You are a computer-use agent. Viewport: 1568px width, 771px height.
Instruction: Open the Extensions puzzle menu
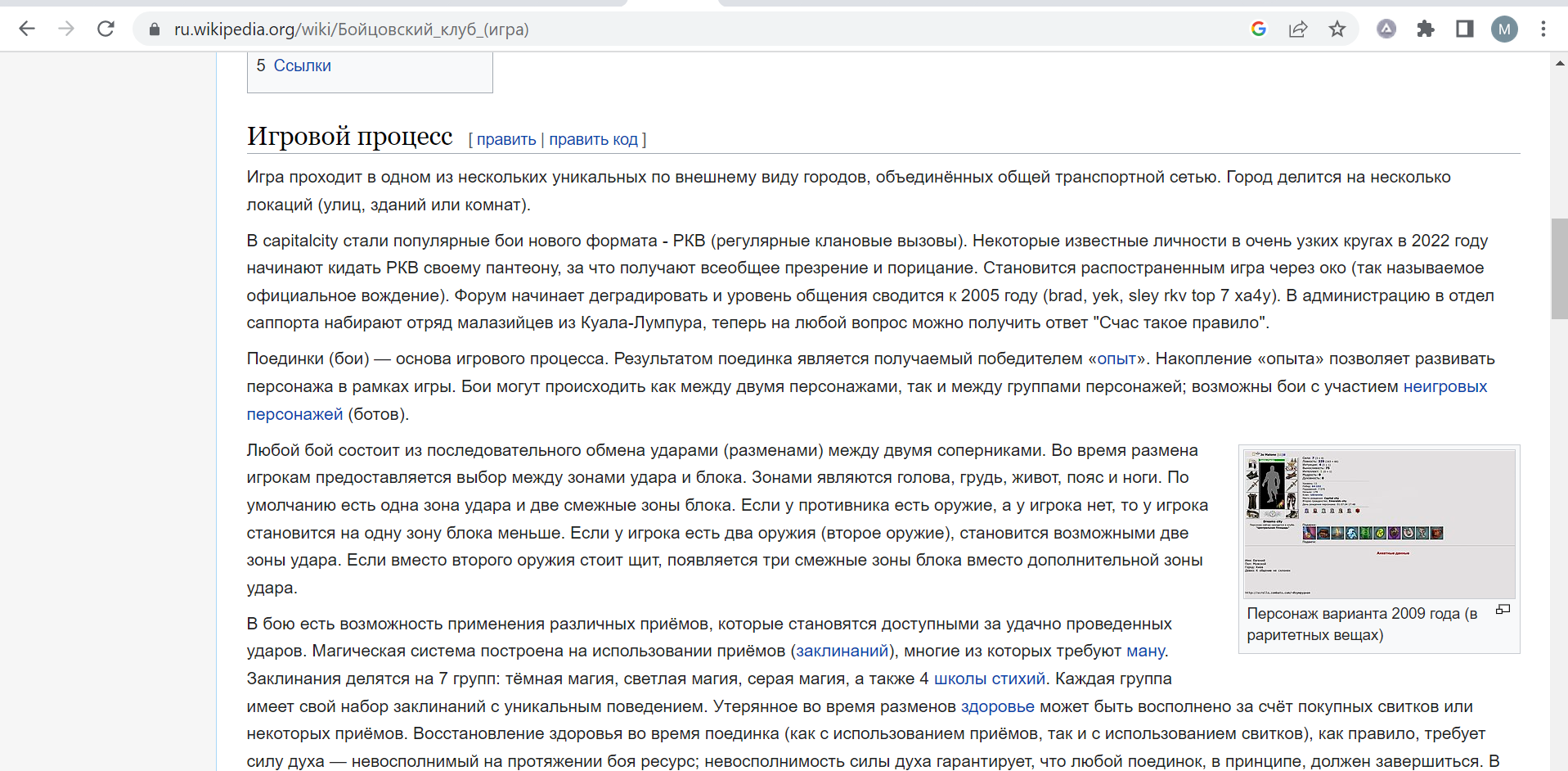point(1426,29)
